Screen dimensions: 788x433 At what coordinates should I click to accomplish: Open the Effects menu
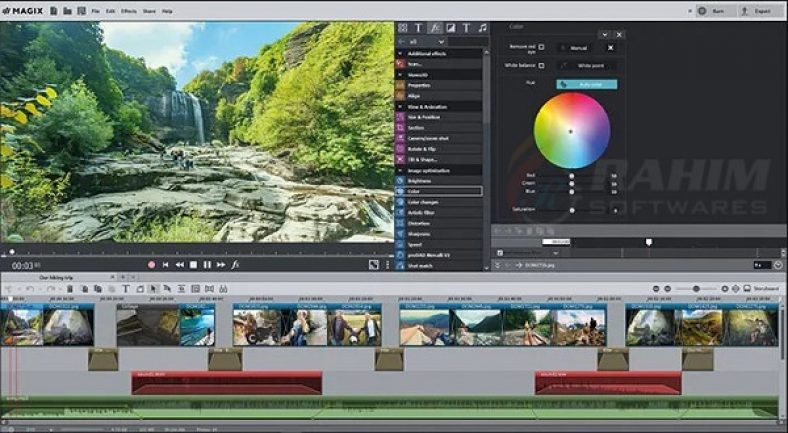(129, 11)
